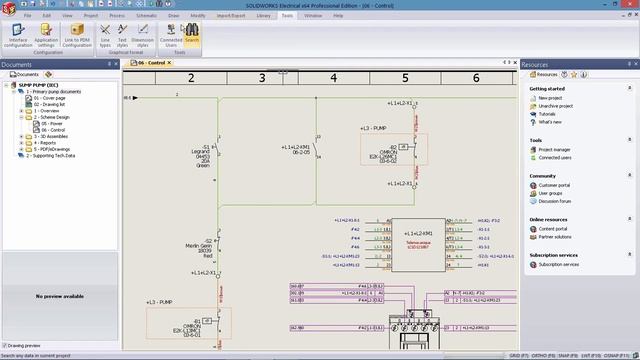Collapse the 2 - Scheme Design folder
This screenshot has height=360, width=640.
pyautogui.click(x=21, y=117)
